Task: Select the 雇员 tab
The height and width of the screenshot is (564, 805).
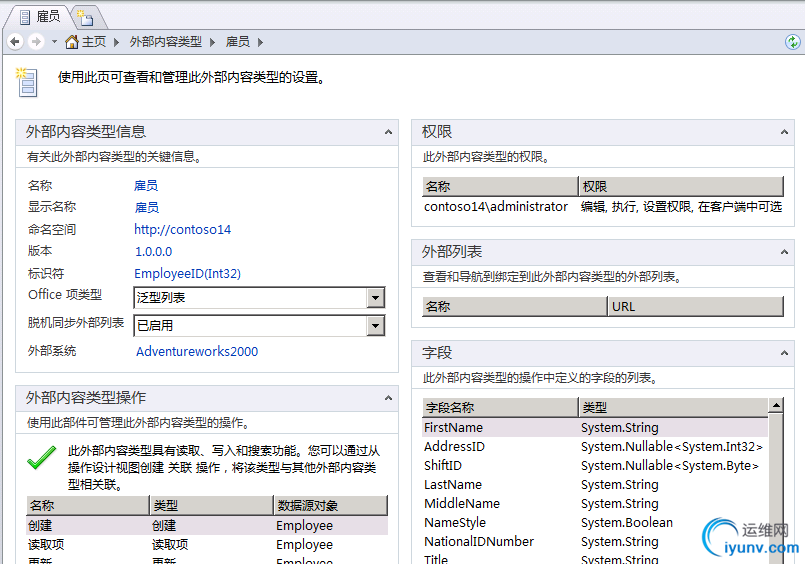Action: [x=40, y=17]
